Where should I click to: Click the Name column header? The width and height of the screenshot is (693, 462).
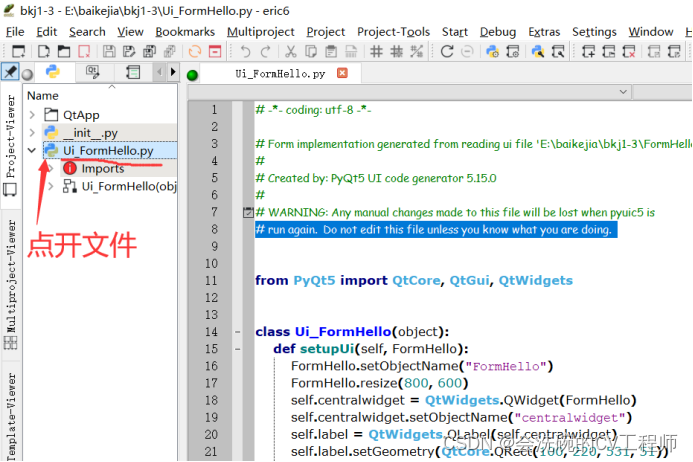(x=43, y=95)
